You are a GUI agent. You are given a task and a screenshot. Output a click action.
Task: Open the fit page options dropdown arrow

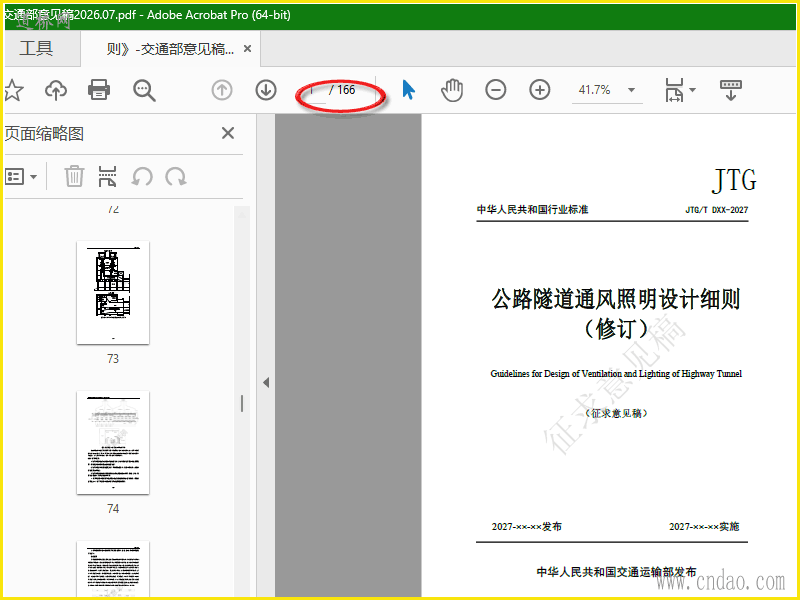tap(692, 90)
